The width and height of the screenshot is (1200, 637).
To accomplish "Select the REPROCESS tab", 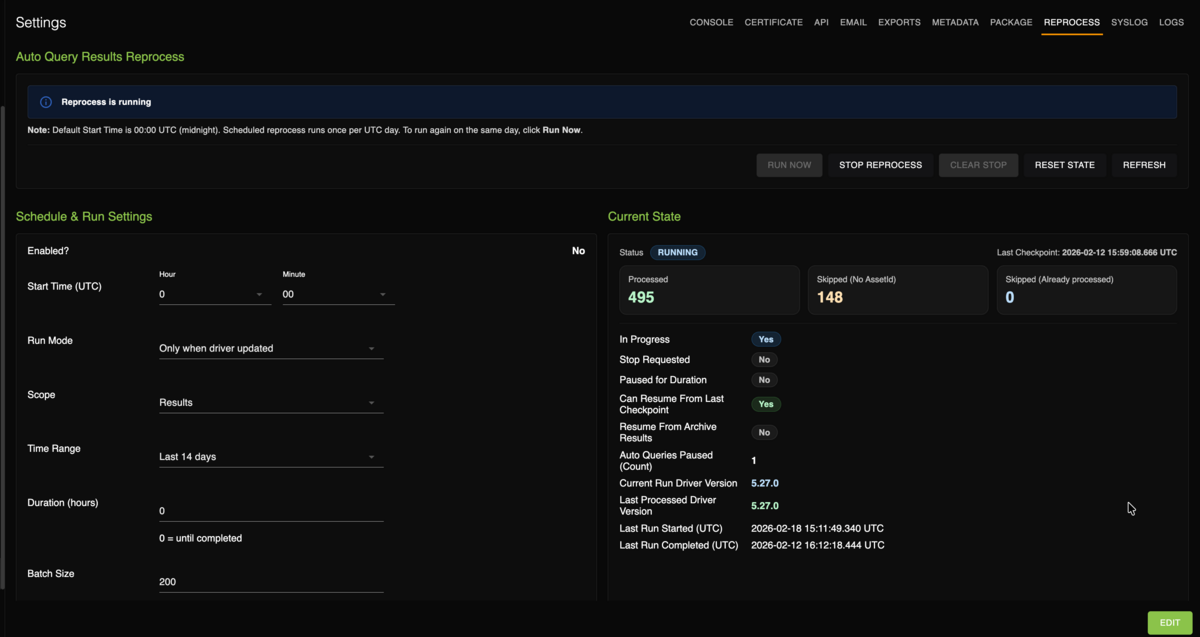I will 1071,22.
